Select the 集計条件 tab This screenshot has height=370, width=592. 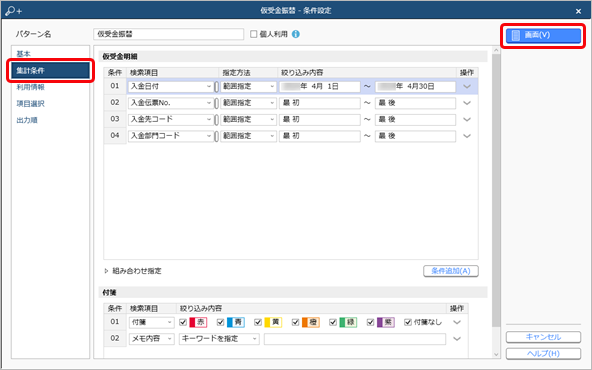click(x=50, y=71)
